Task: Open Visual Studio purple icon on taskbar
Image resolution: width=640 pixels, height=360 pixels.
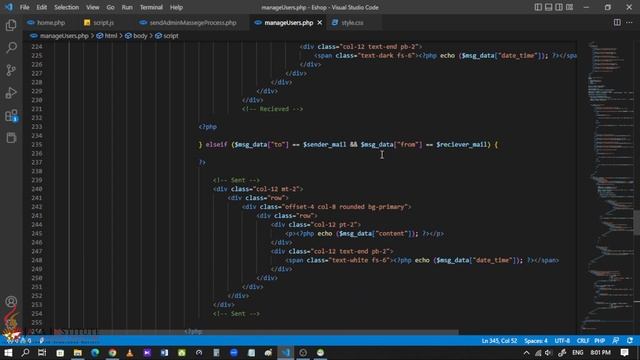Action: (147, 353)
